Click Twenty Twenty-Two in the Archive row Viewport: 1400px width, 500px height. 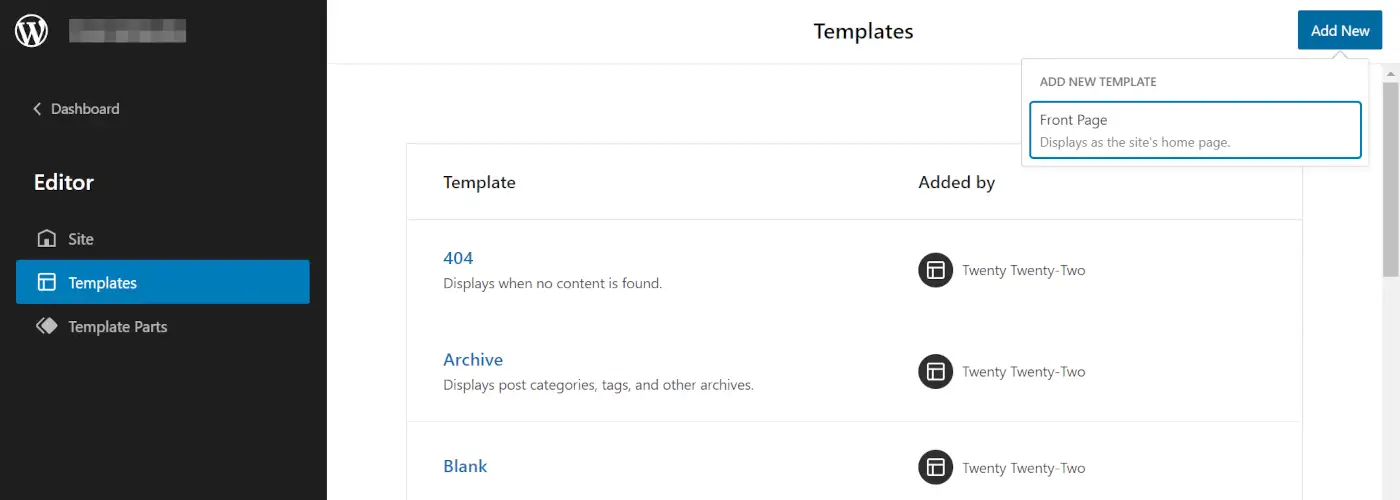pyautogui.click(x=1024, y=371)
